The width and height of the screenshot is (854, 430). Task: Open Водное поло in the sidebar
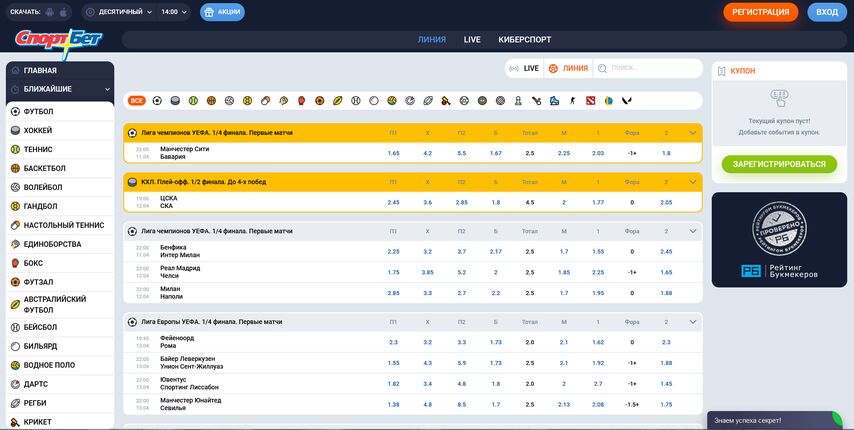tap(60, 365)
